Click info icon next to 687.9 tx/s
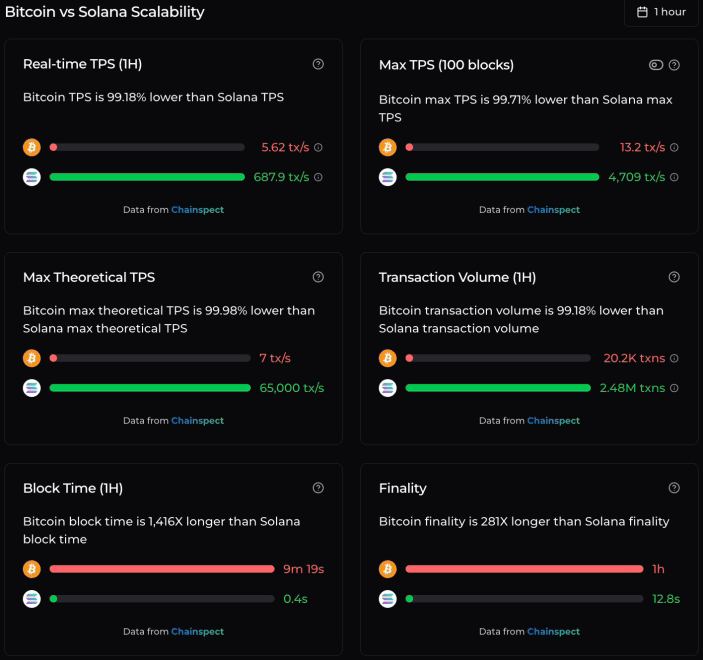The image size is (703, 660). point(318,177)
